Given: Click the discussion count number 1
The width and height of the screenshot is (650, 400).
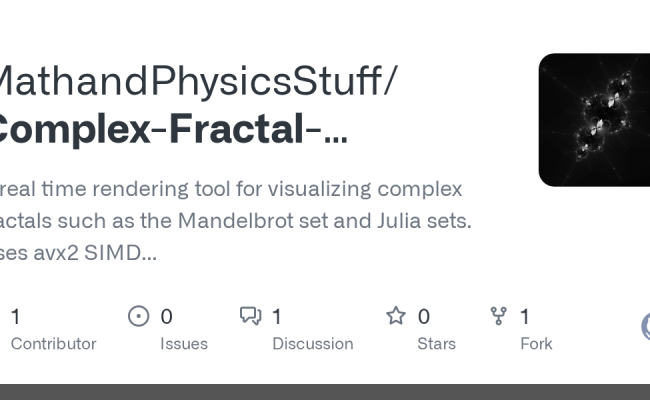Looking at the screenshot, I should tap(277, 317).
